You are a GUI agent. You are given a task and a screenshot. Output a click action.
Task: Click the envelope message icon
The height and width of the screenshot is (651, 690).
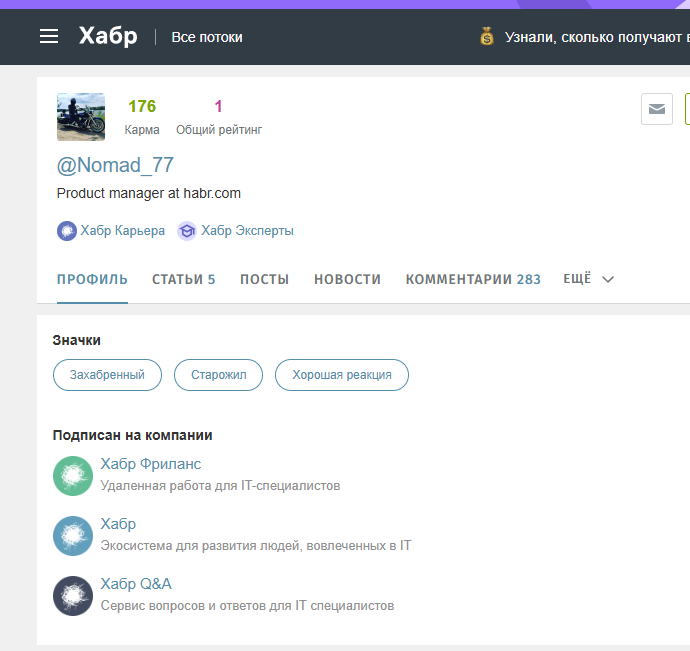click(x=657, y=109)
